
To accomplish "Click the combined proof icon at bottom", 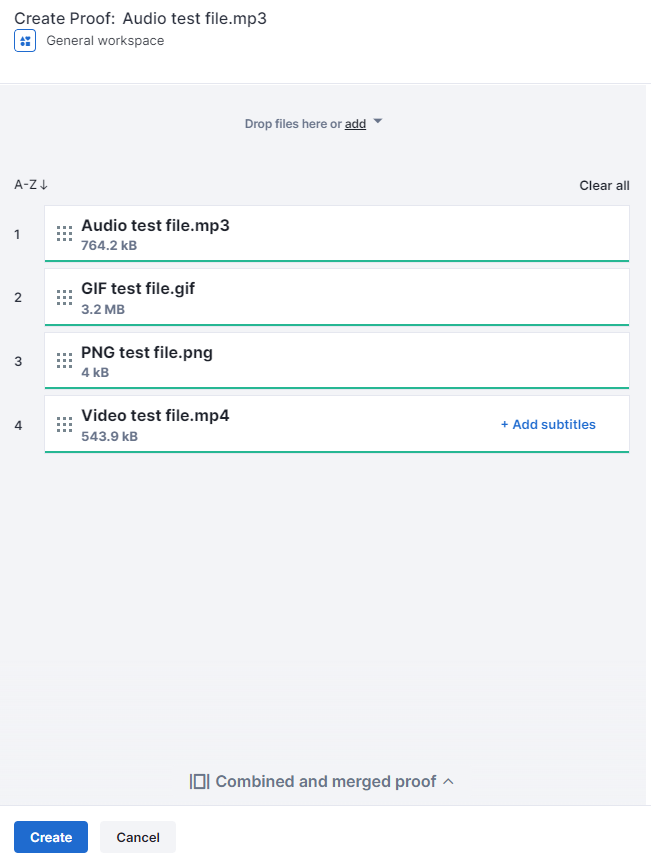I will point(199,782).
